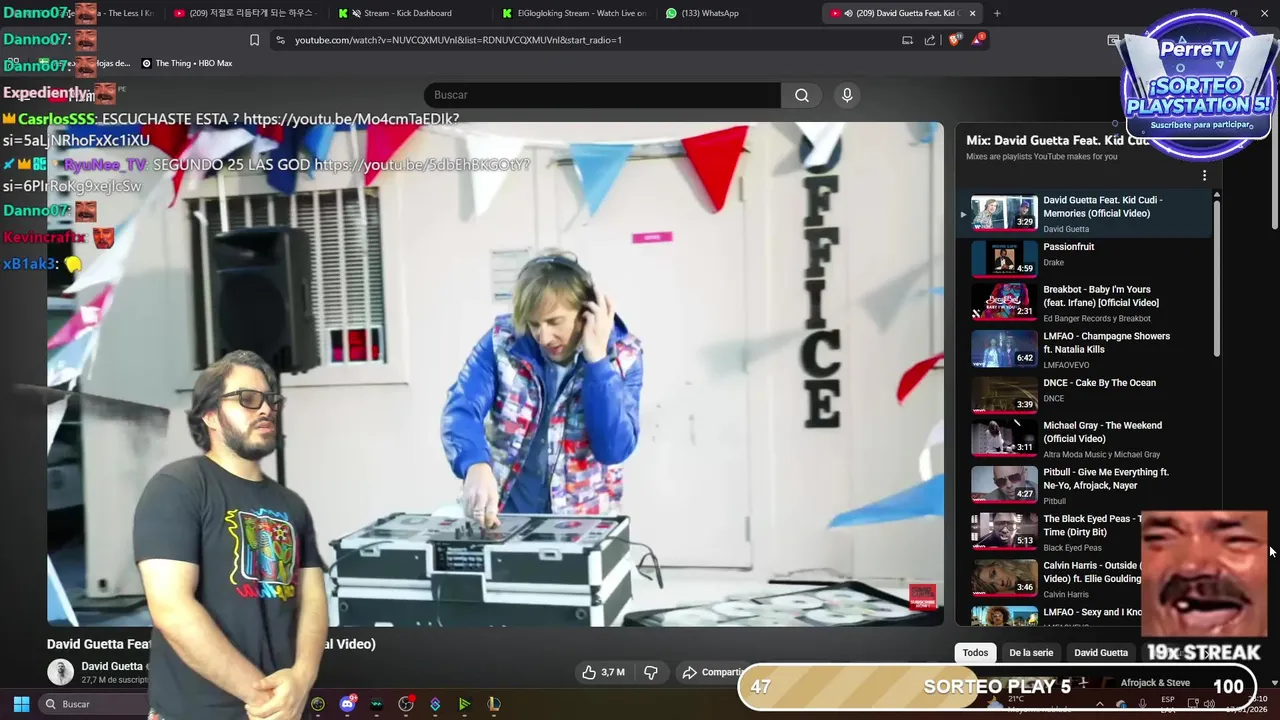Switch to the ElGlogloking Stream tab
Screen dimensions: 1280x720
click(x=573, y=13)
